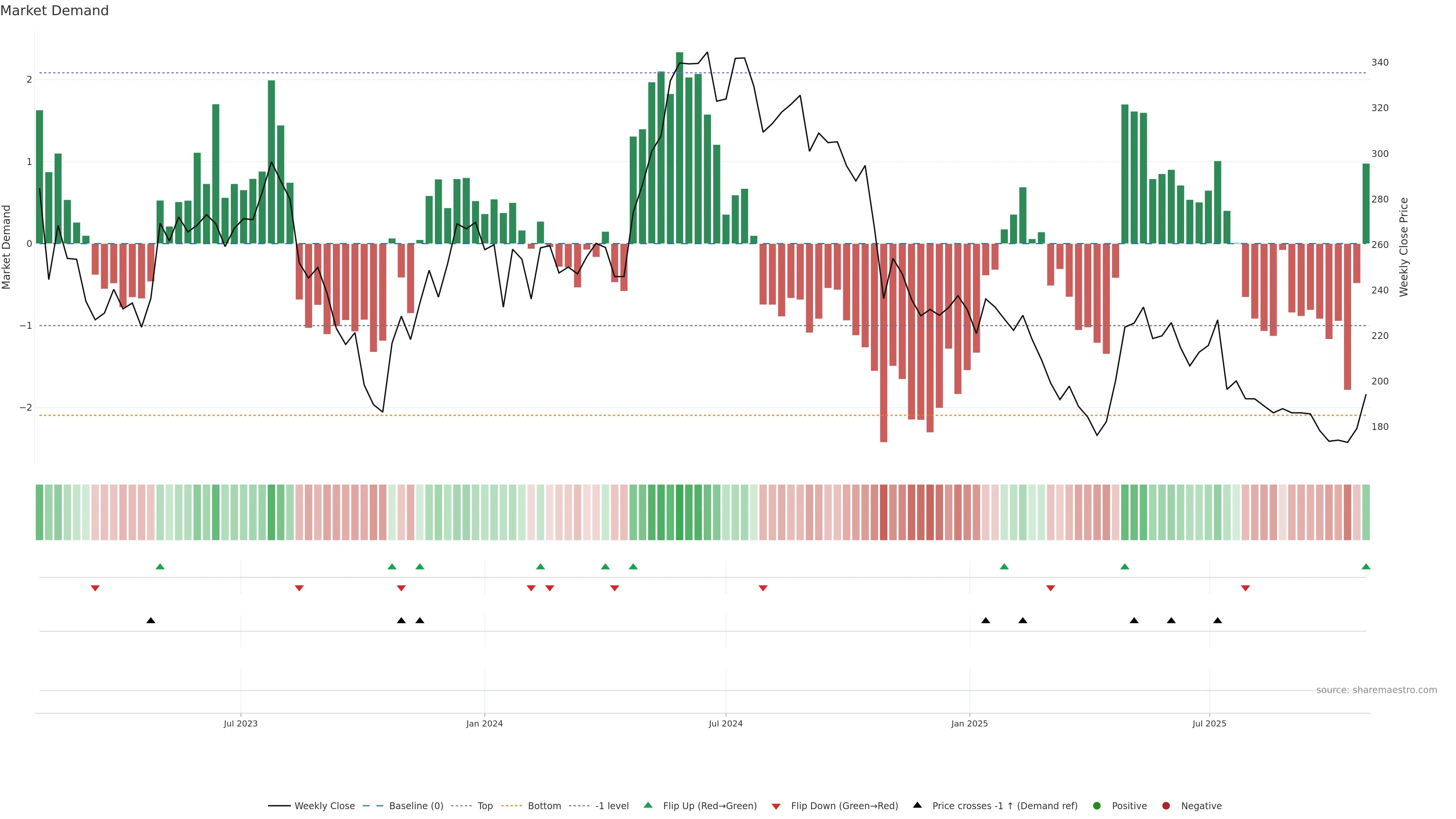The height and width of the screenshot is (819, 1456).
Task: Click black triangle Price crosses legend icon
Action: click(x=917, y=805)
